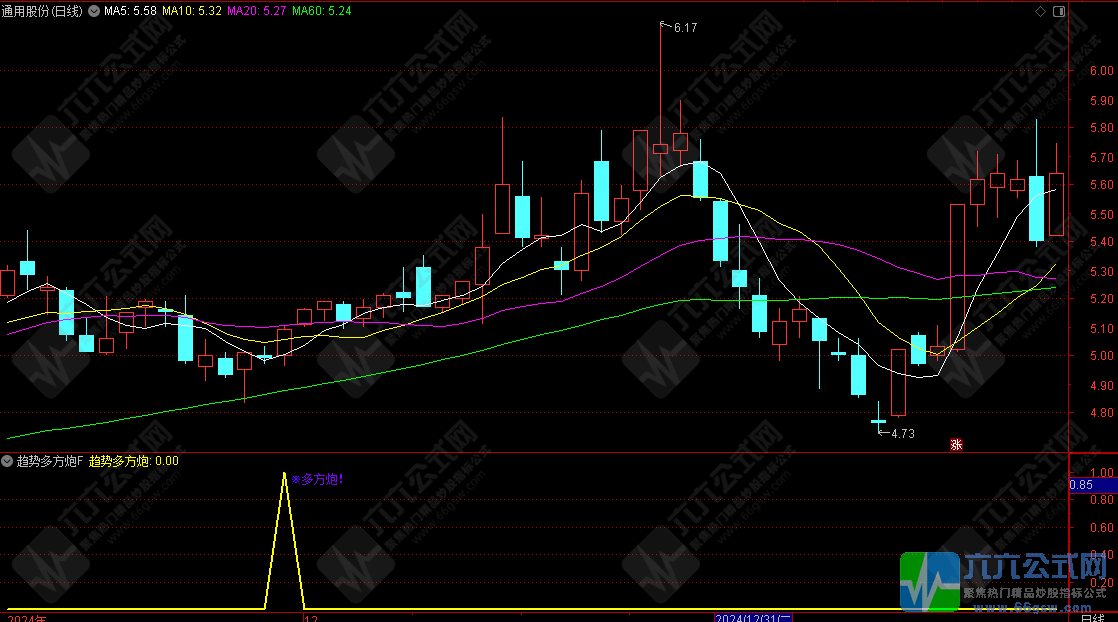Select the 趋势多方炮: 0.00 value label
1118x622 pixels.
(x=134, y=462)
